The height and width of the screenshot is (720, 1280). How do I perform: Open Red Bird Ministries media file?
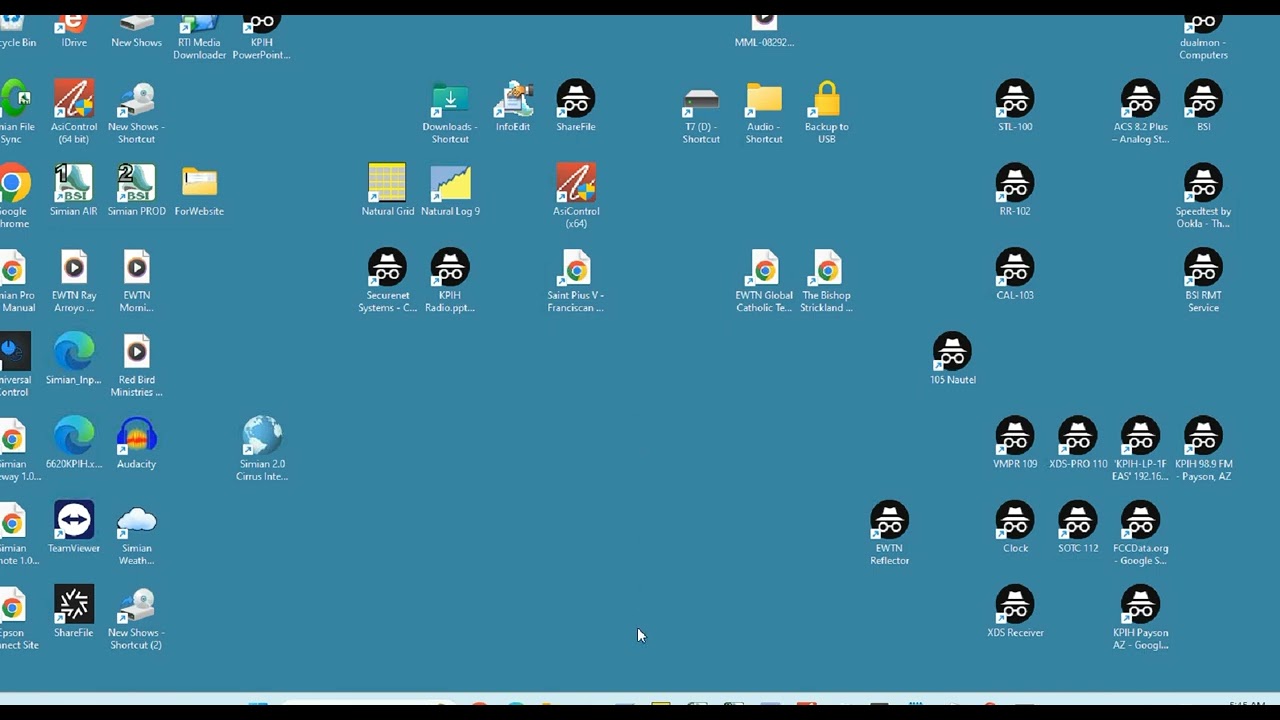tap(136, 365)
